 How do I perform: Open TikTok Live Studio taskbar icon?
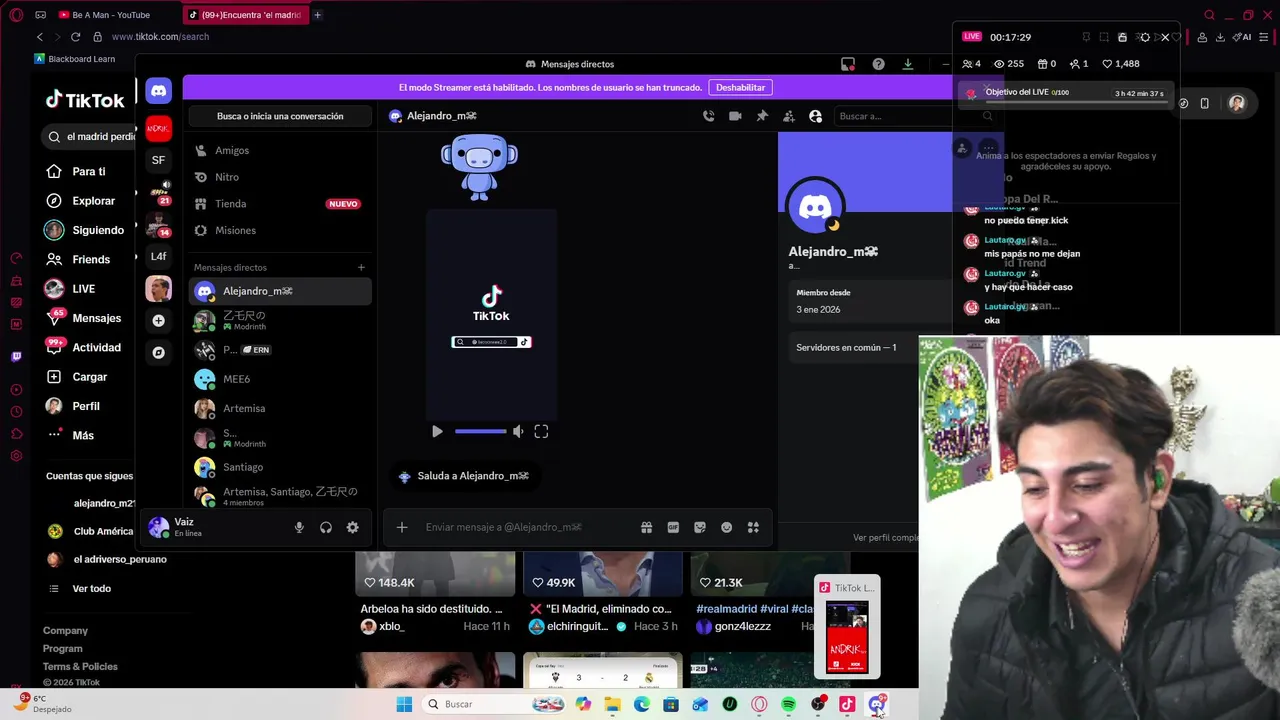click(x=847, y=704)
